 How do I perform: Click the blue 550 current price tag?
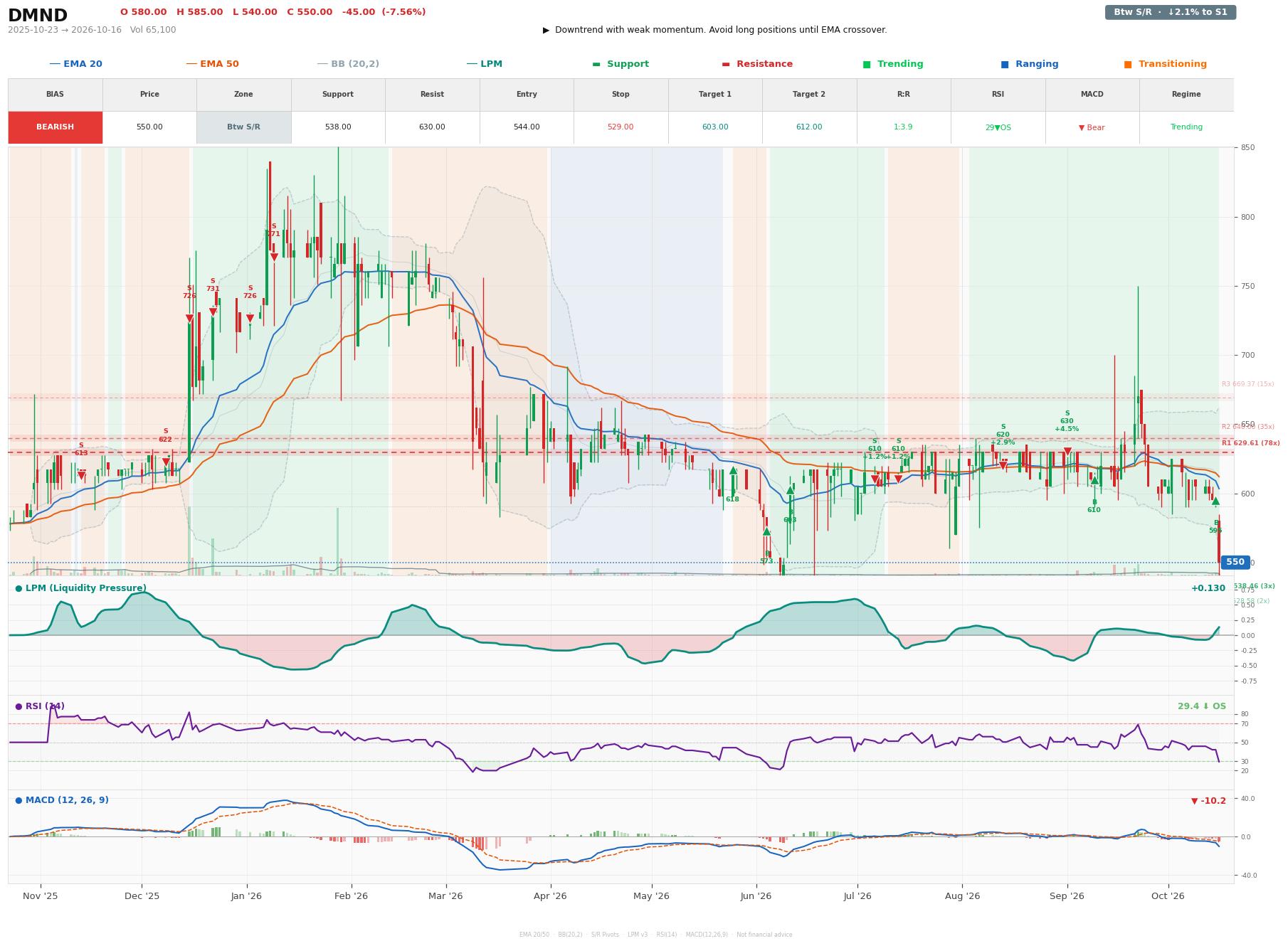click(1235, 562)
